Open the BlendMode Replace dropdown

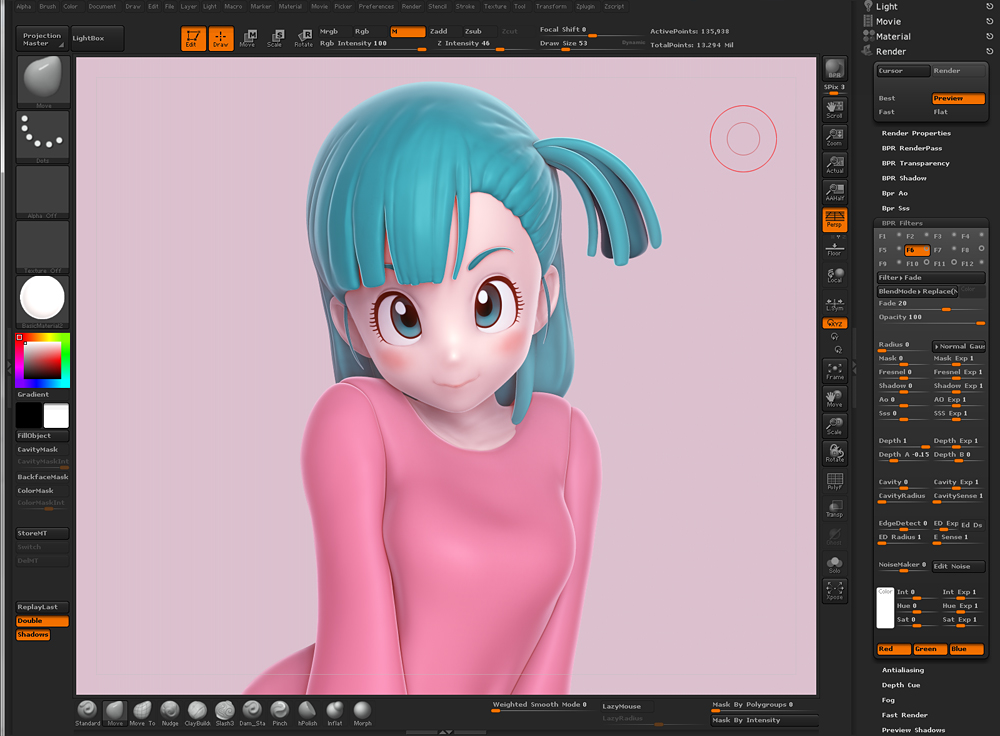[x=917, y=291]
